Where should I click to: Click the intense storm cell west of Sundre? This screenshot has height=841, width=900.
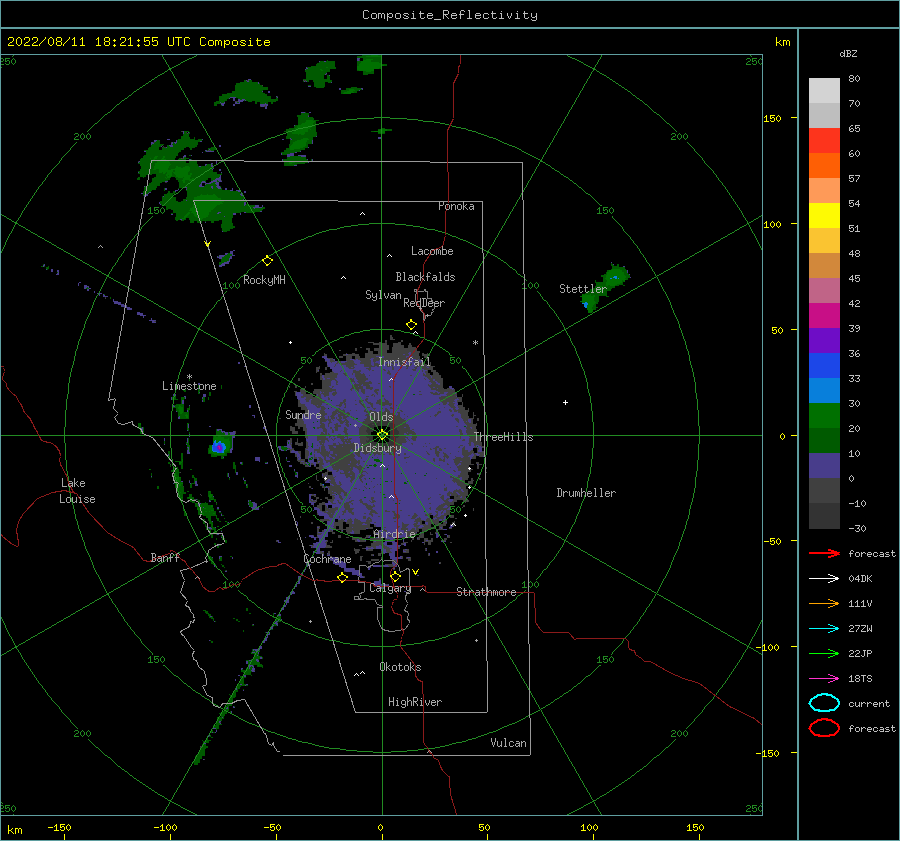pyautogui.click(x=219, y=446)
